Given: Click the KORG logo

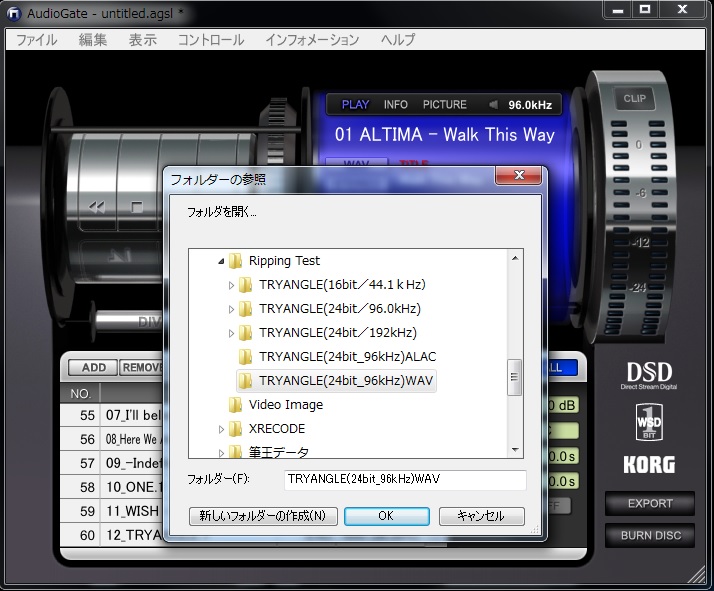Looking at the screenshot, I should [649, 465].
